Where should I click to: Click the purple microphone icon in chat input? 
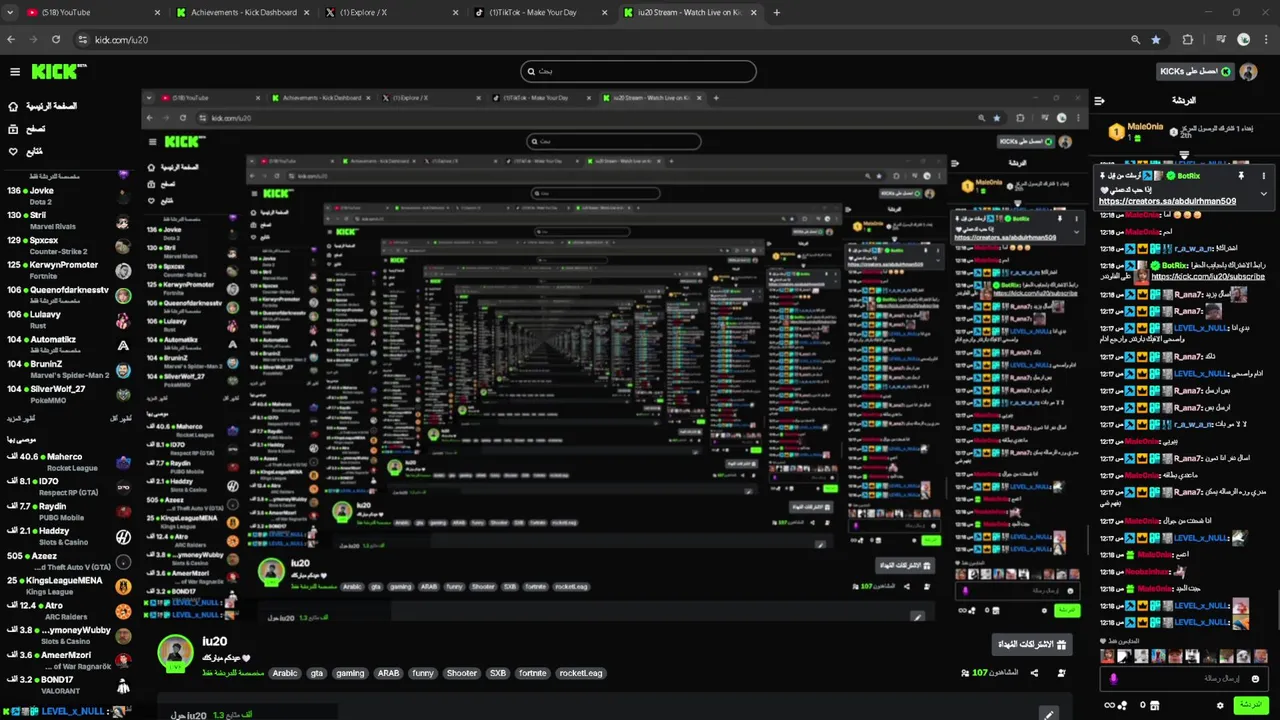[x=1113, y=679]
